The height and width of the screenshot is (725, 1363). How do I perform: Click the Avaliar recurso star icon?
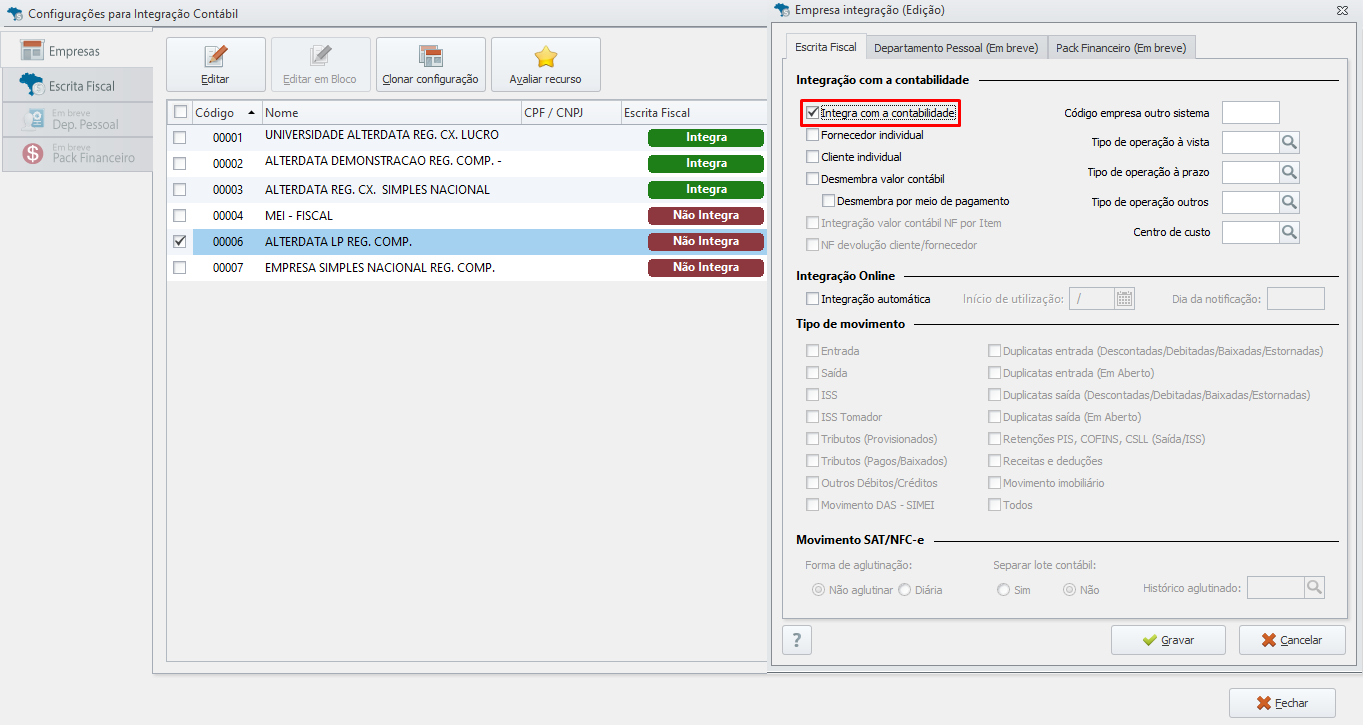[546, 56]
